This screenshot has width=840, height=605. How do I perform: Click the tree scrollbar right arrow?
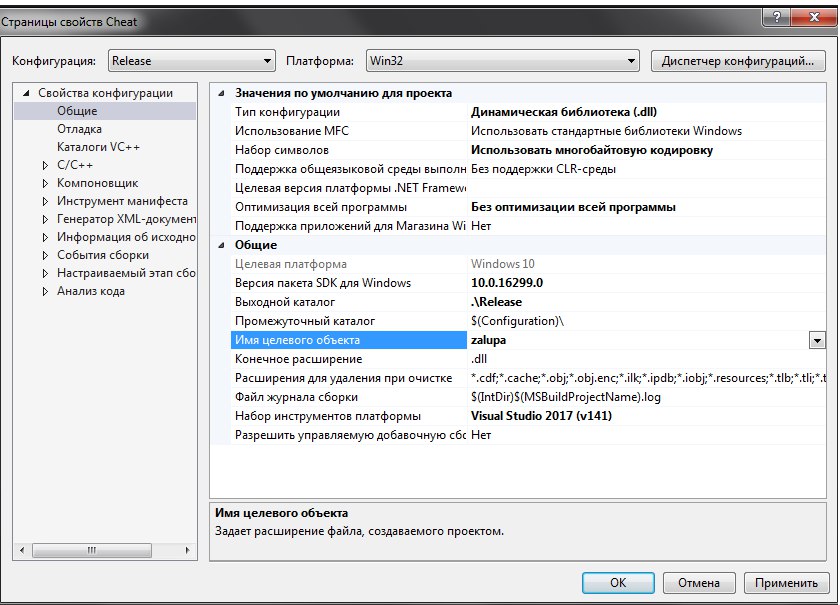coord(188,550)
